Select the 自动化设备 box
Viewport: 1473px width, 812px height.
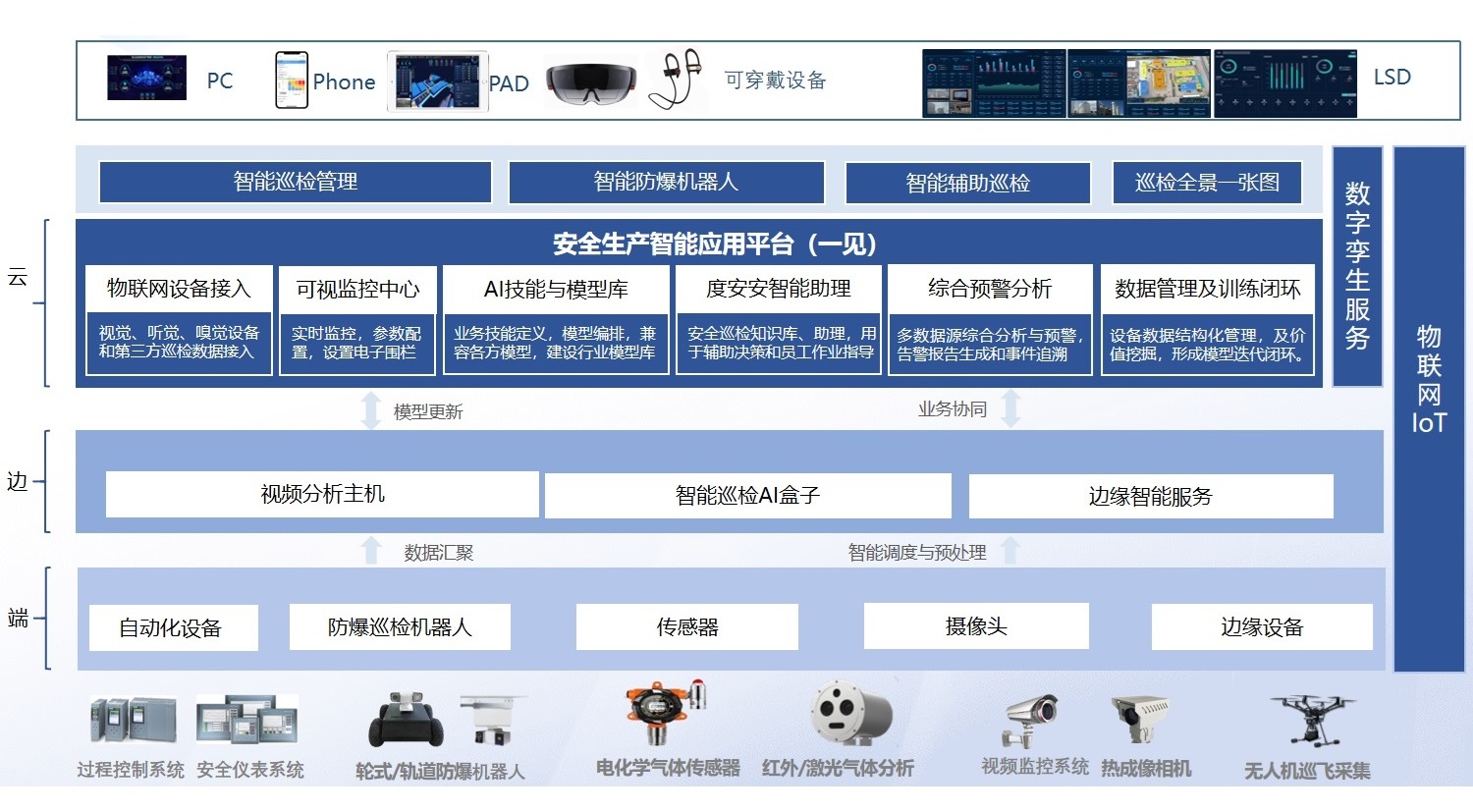pos(173,627)
